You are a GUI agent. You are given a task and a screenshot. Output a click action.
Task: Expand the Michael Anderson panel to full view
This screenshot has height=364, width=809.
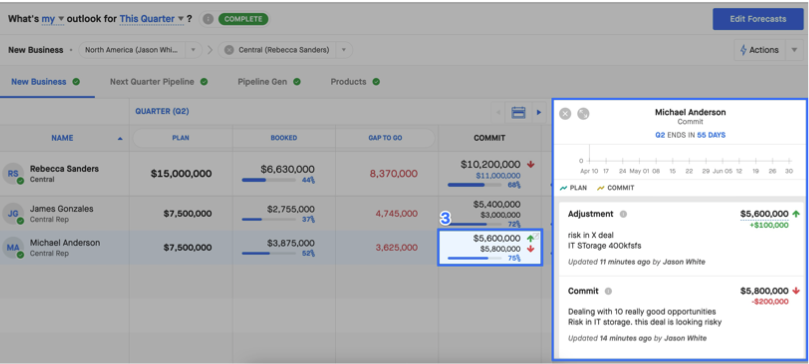pyautogui.click(x=583, y=114)
